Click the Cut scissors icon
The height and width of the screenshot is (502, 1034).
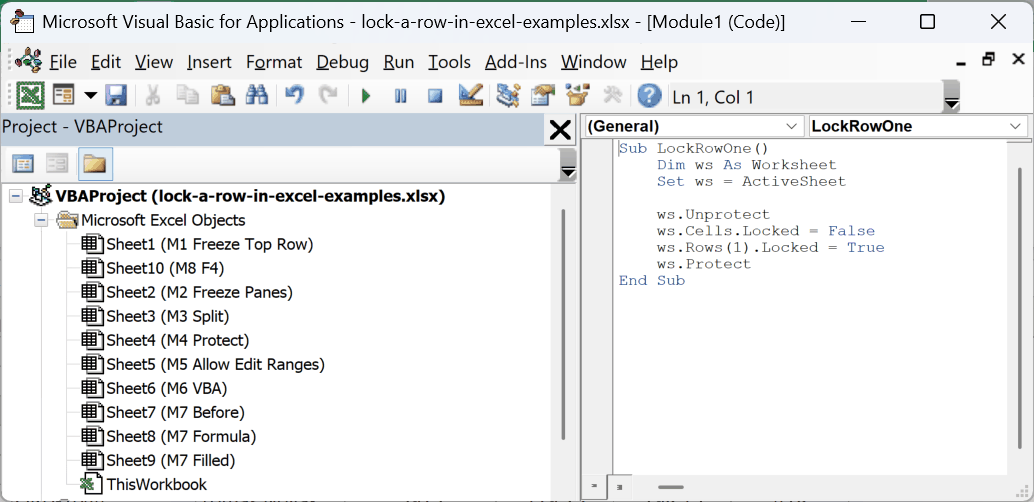(152, 96)
